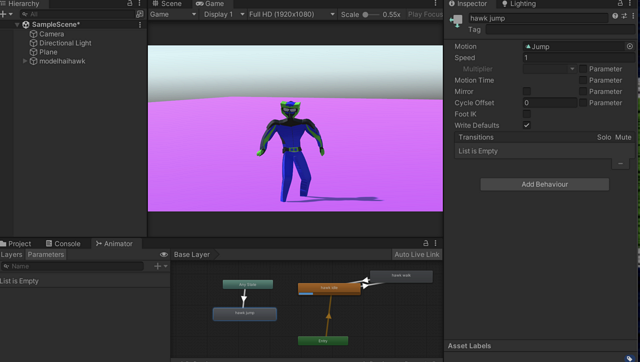640x362 pixels.
Task: Enable the Foot IK checkbox
Action: click(527, 114)
